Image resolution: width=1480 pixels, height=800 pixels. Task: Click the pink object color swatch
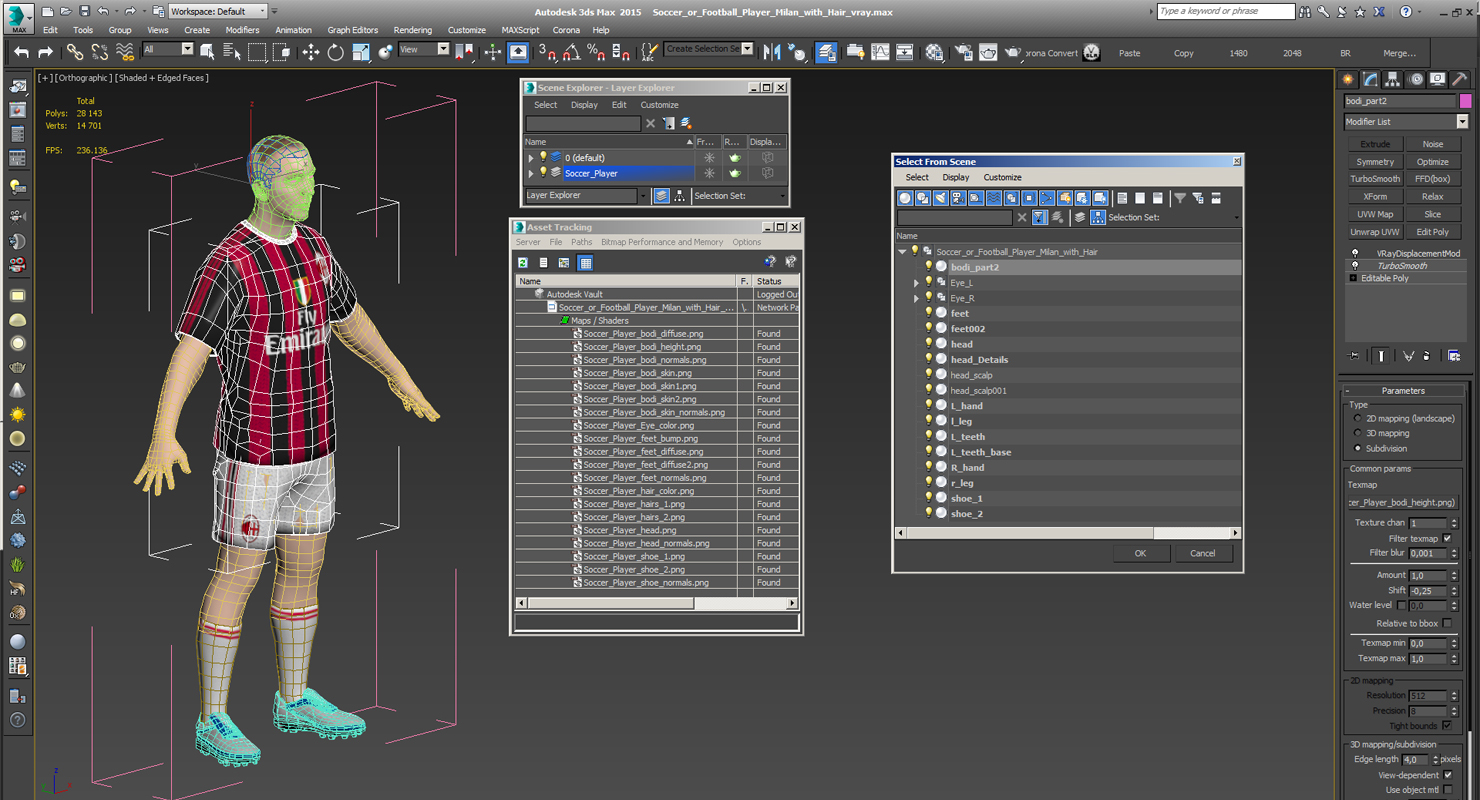(x=1465, y=101)
